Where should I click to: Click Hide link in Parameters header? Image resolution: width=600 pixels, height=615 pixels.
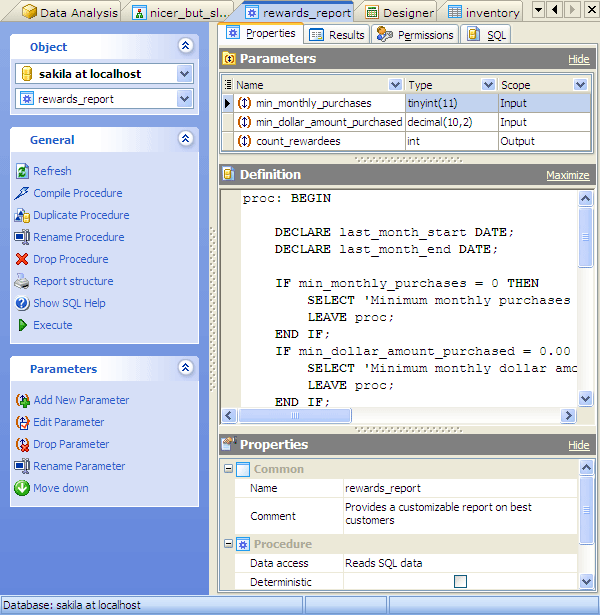pyautogui.click(x=578, y=59)
